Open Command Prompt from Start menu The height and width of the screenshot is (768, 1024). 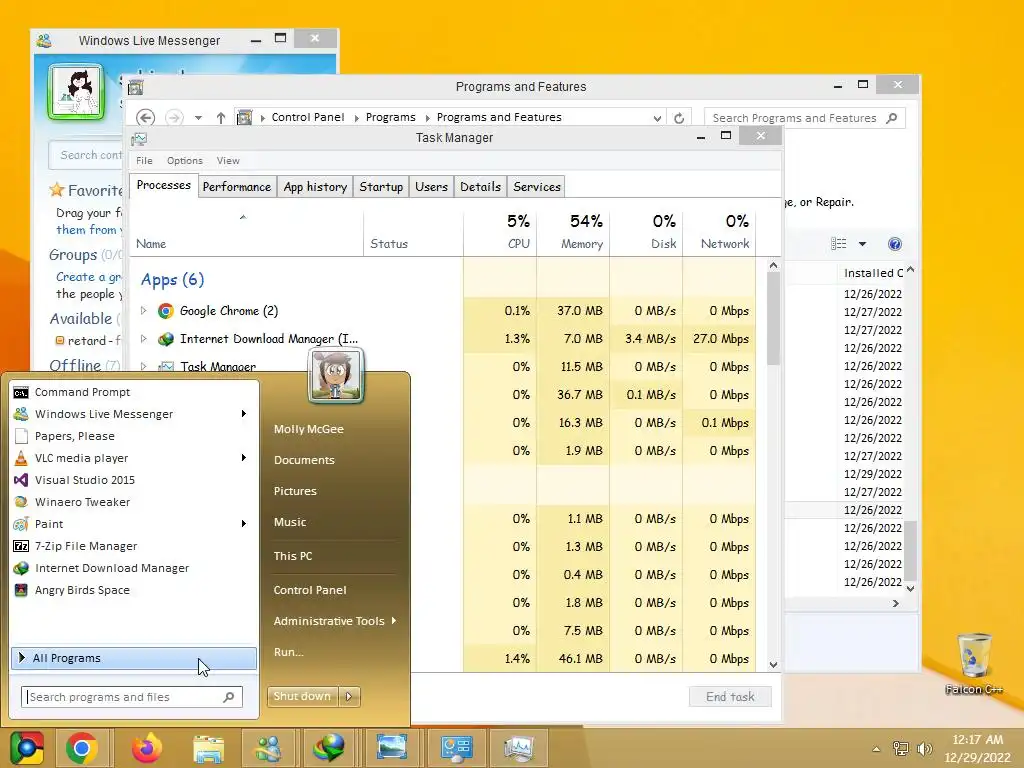click(x=82, y=392)
